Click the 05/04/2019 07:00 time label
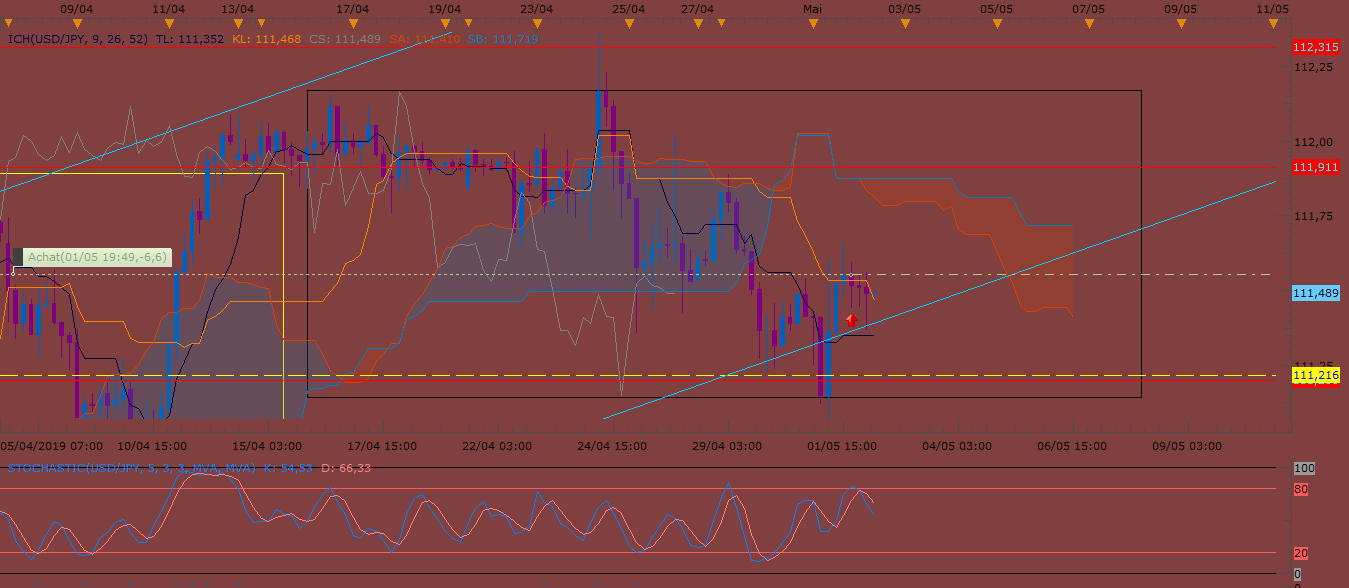Image resolution: width=1349 pixels, height=588 pixels. tap(50, 446)
